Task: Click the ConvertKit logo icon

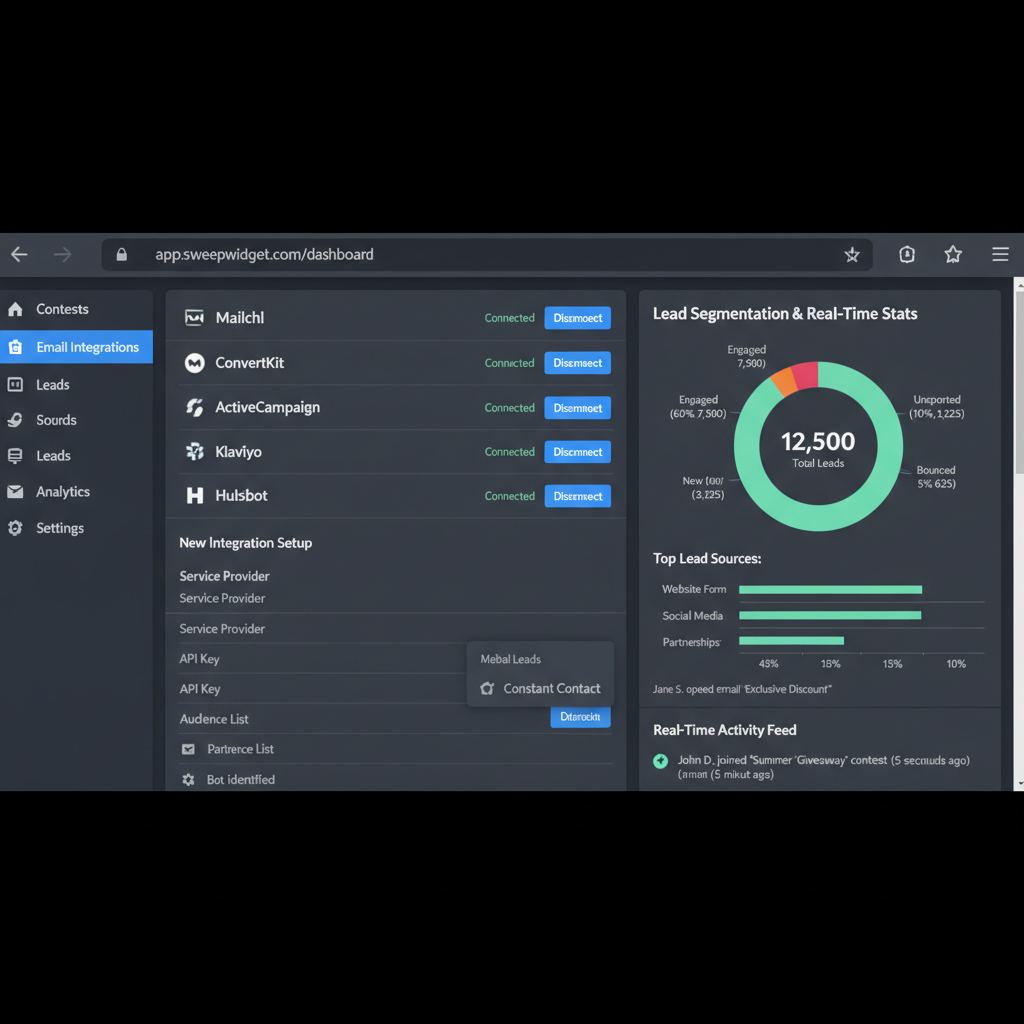Action: pyautogui.click(x=195, y=363)
